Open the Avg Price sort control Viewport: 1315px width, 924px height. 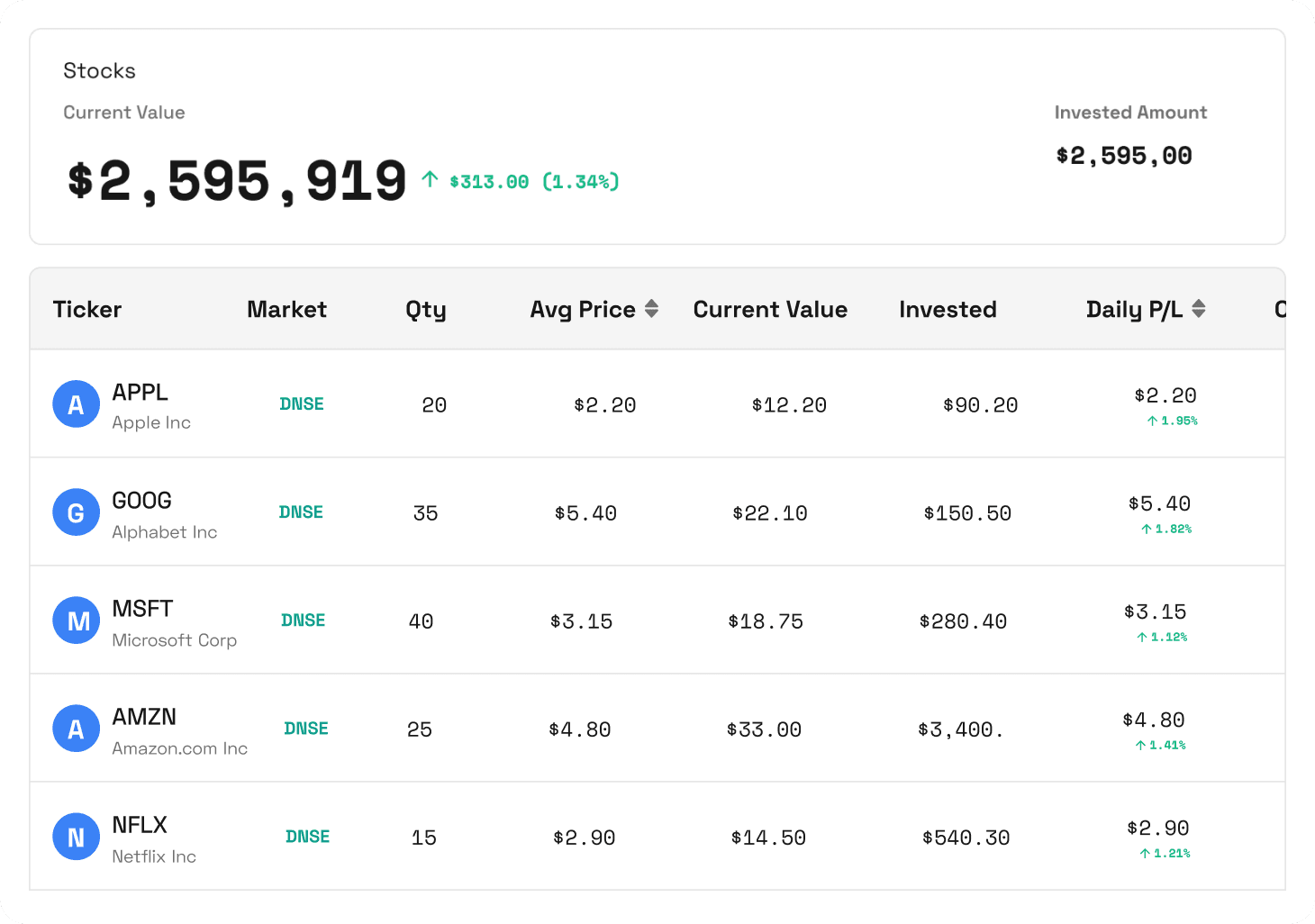(x=651, y=308)
